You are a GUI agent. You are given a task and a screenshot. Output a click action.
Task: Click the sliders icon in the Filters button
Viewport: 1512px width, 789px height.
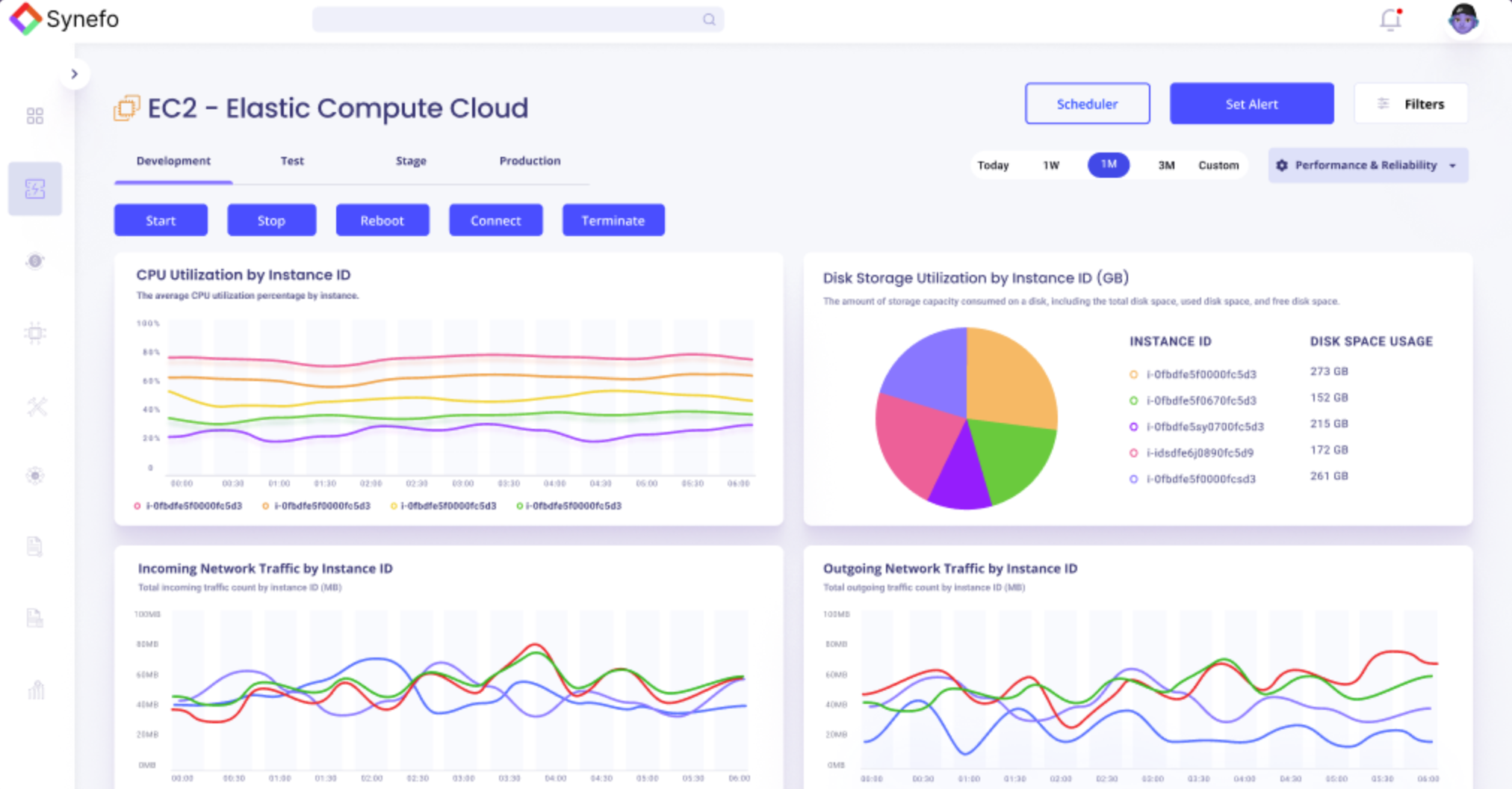coord(1383,104)
